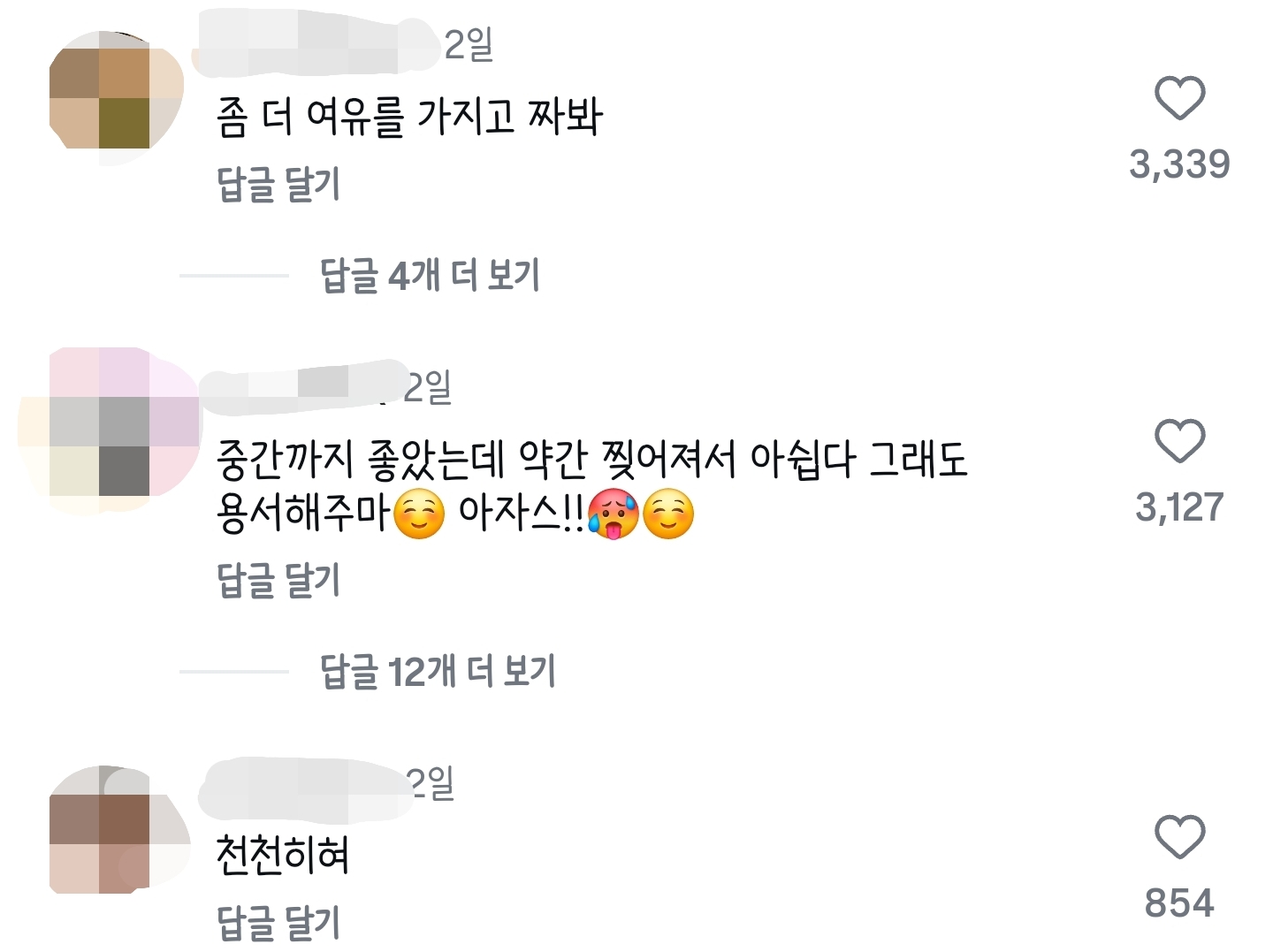
Task: Tap the 3,127 like count
Action: point(1180,507)
